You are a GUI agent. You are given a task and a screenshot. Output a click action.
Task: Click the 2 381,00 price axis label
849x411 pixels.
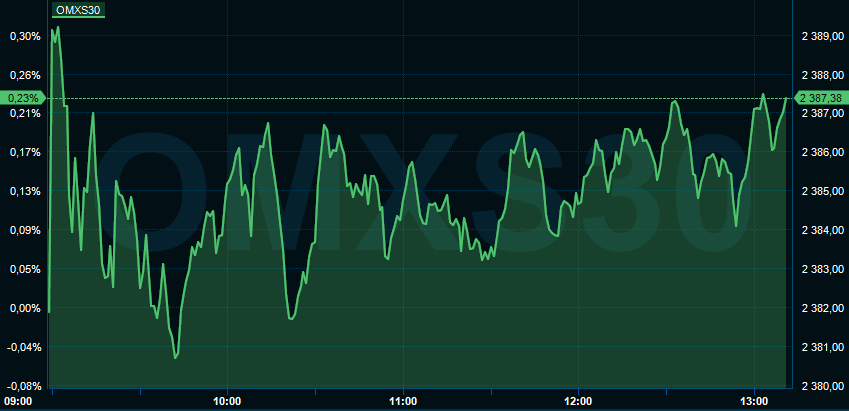pos(822,348)
